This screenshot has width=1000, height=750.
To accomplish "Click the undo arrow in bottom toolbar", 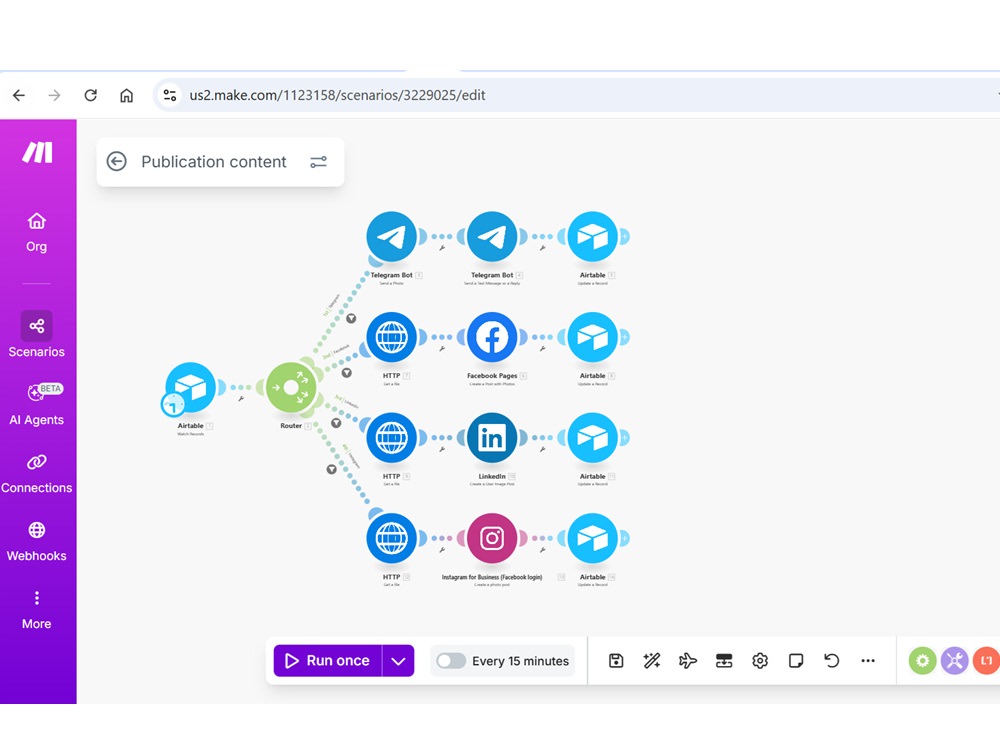I will tap(832, 661).
